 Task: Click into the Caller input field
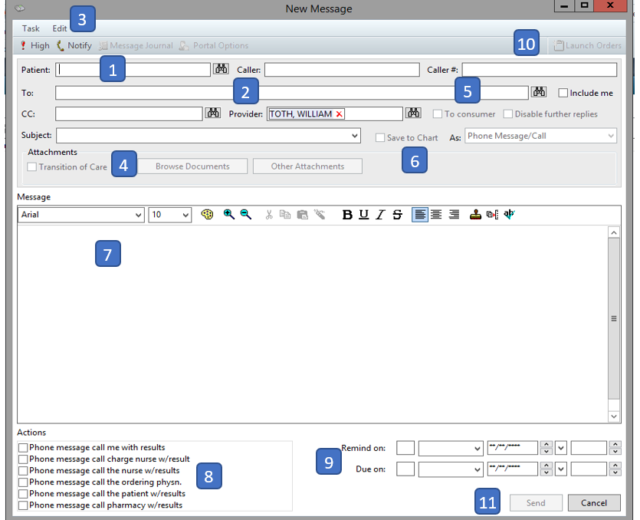point(342,70)
